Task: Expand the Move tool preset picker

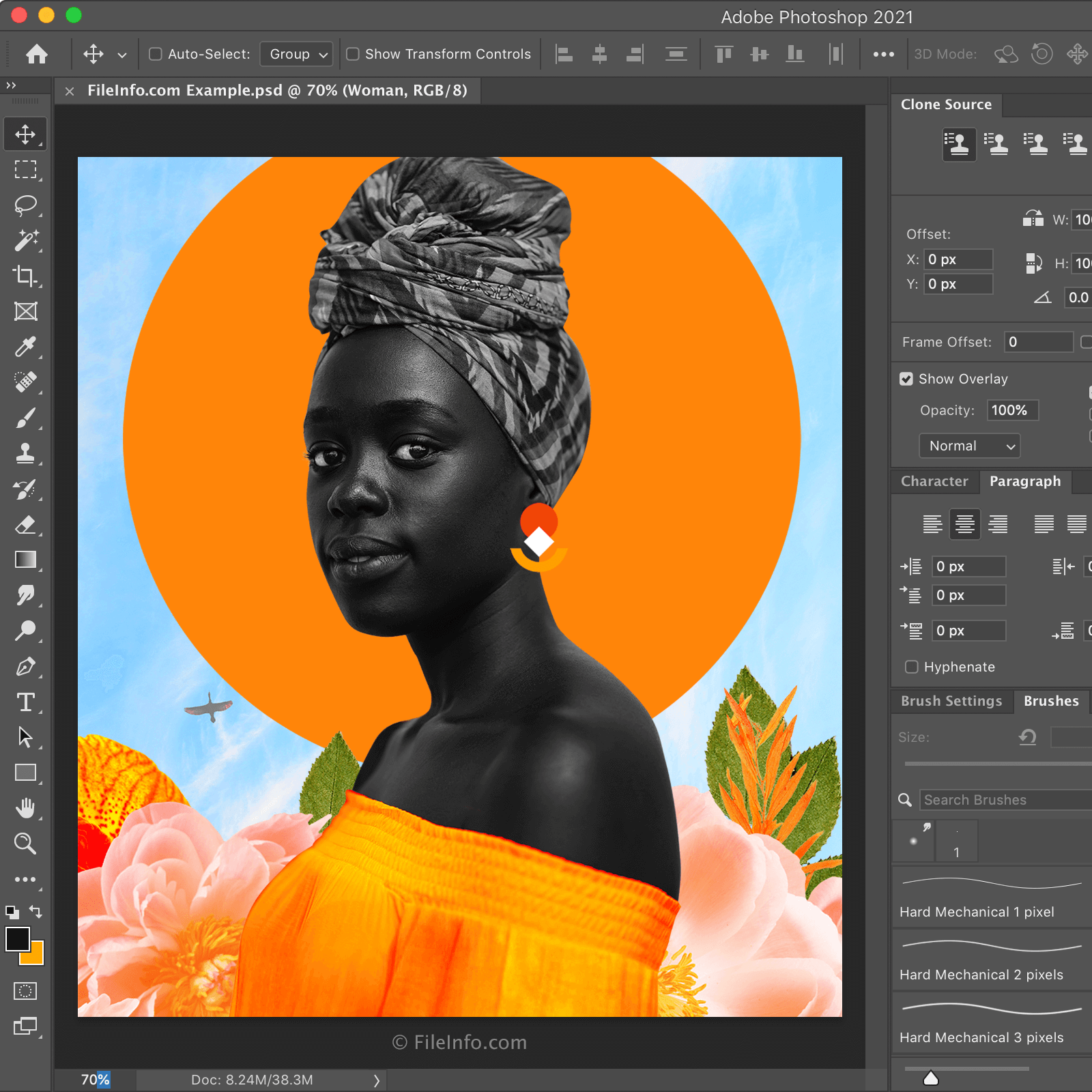Action: coord(122,55)
